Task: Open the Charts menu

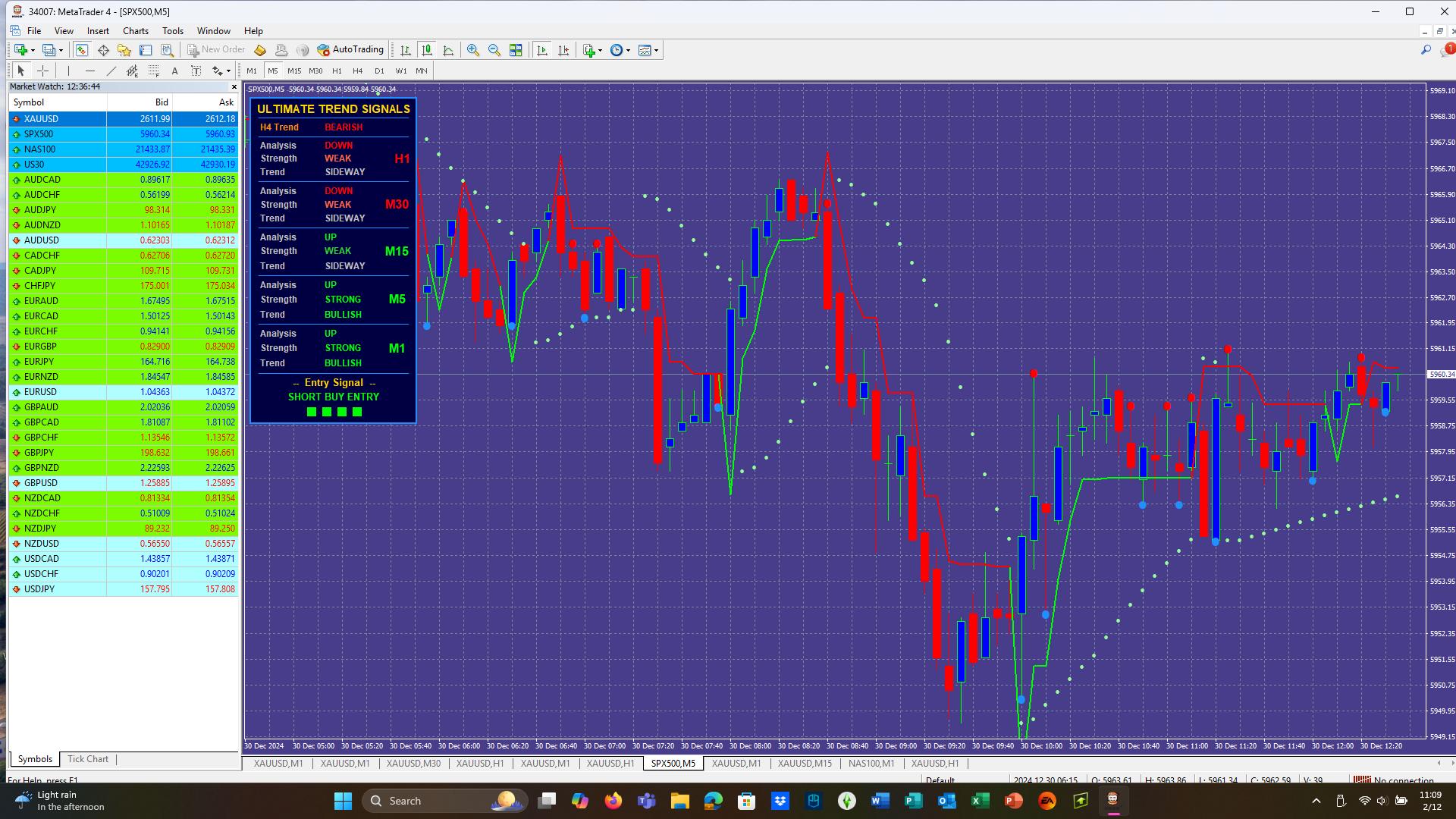Action: 136,31
